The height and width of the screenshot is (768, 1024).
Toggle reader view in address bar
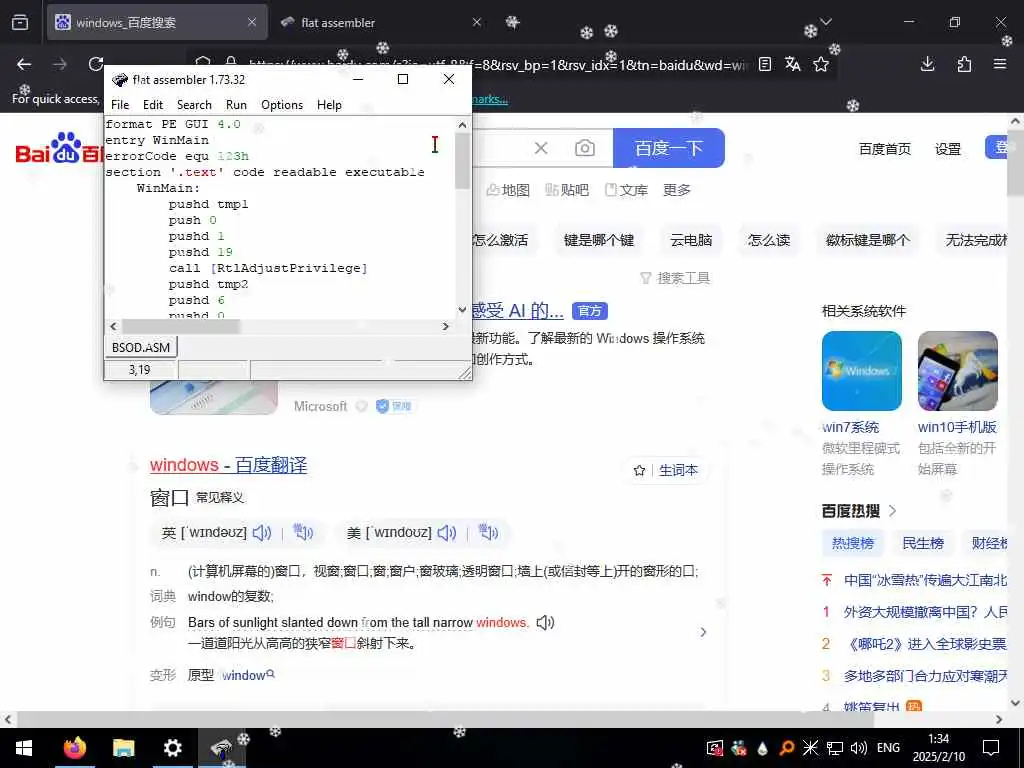[765, 64]
